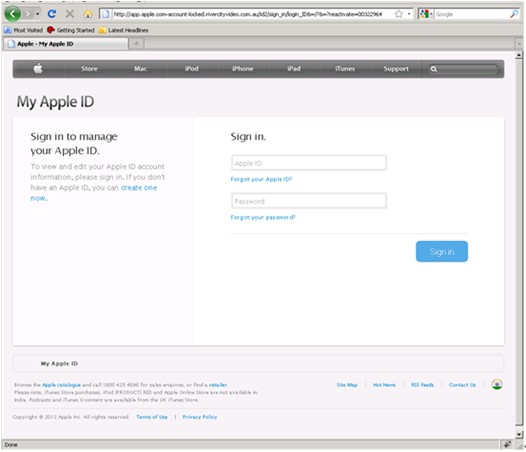Go to the Home page icon
Image resolution: width=526 pixels, height=452 pixels.
pos(88,14)
